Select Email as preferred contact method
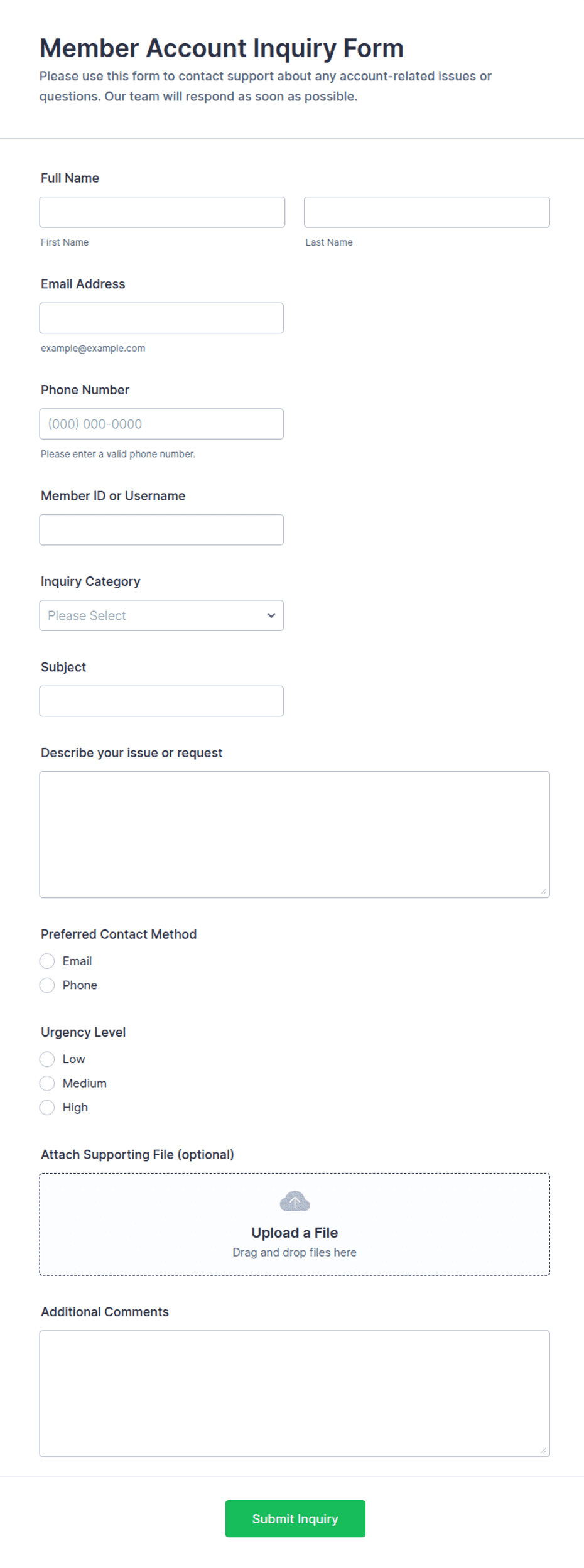 [47, 961]
